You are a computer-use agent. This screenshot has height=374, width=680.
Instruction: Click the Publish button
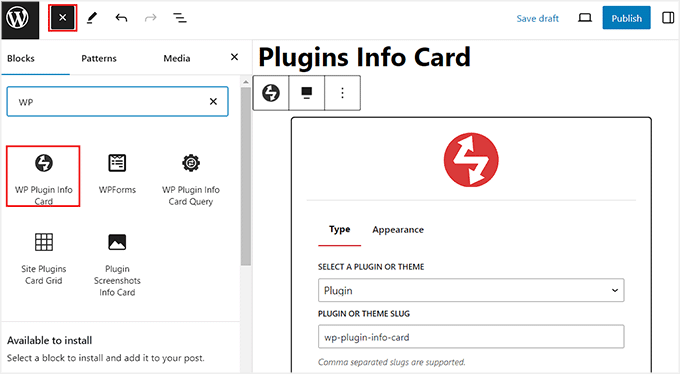click(x=626, y=18)
